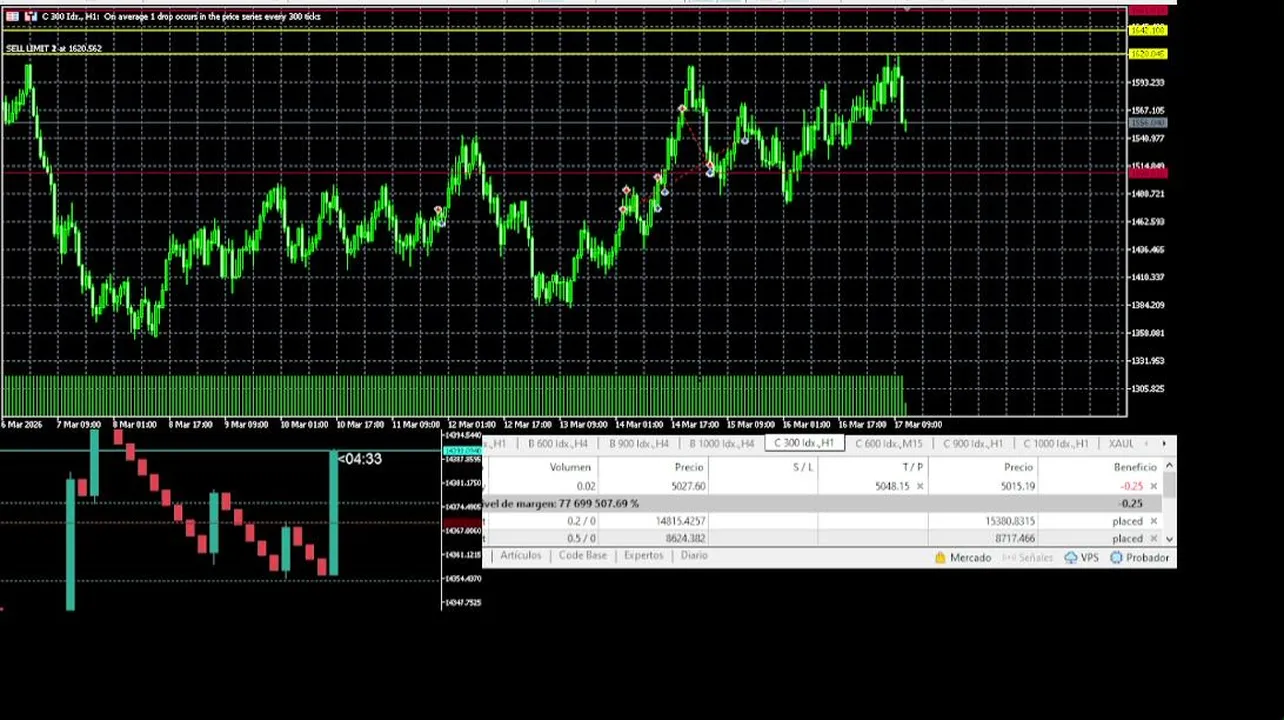Remove the take profit 5048.15

[920, 486]
